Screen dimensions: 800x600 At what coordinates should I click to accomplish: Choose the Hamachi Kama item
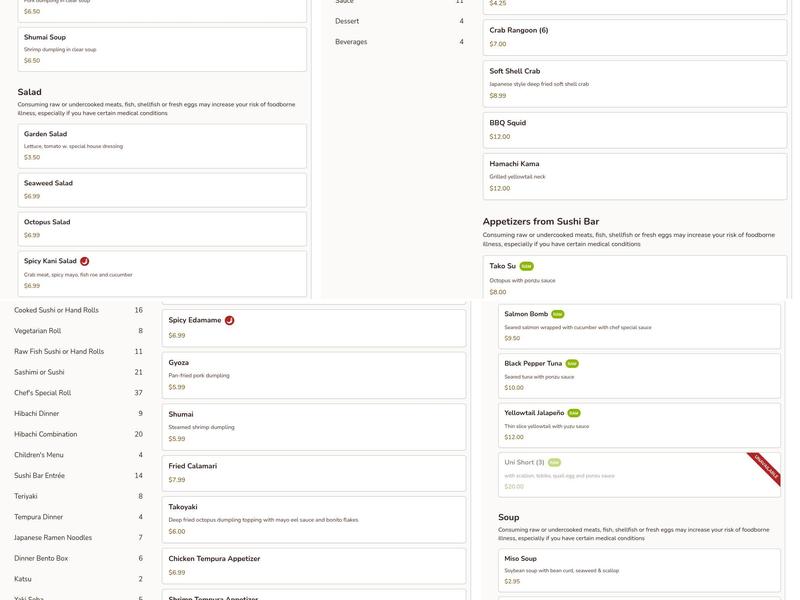pos(634,175)
